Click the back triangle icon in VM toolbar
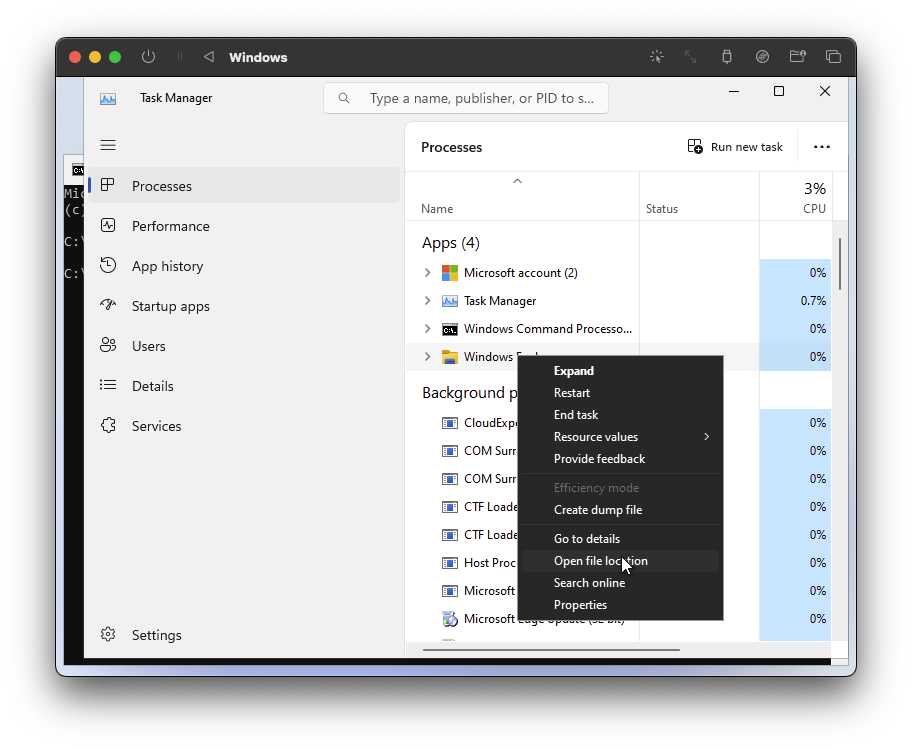The image size is (912, 750). 209,56
